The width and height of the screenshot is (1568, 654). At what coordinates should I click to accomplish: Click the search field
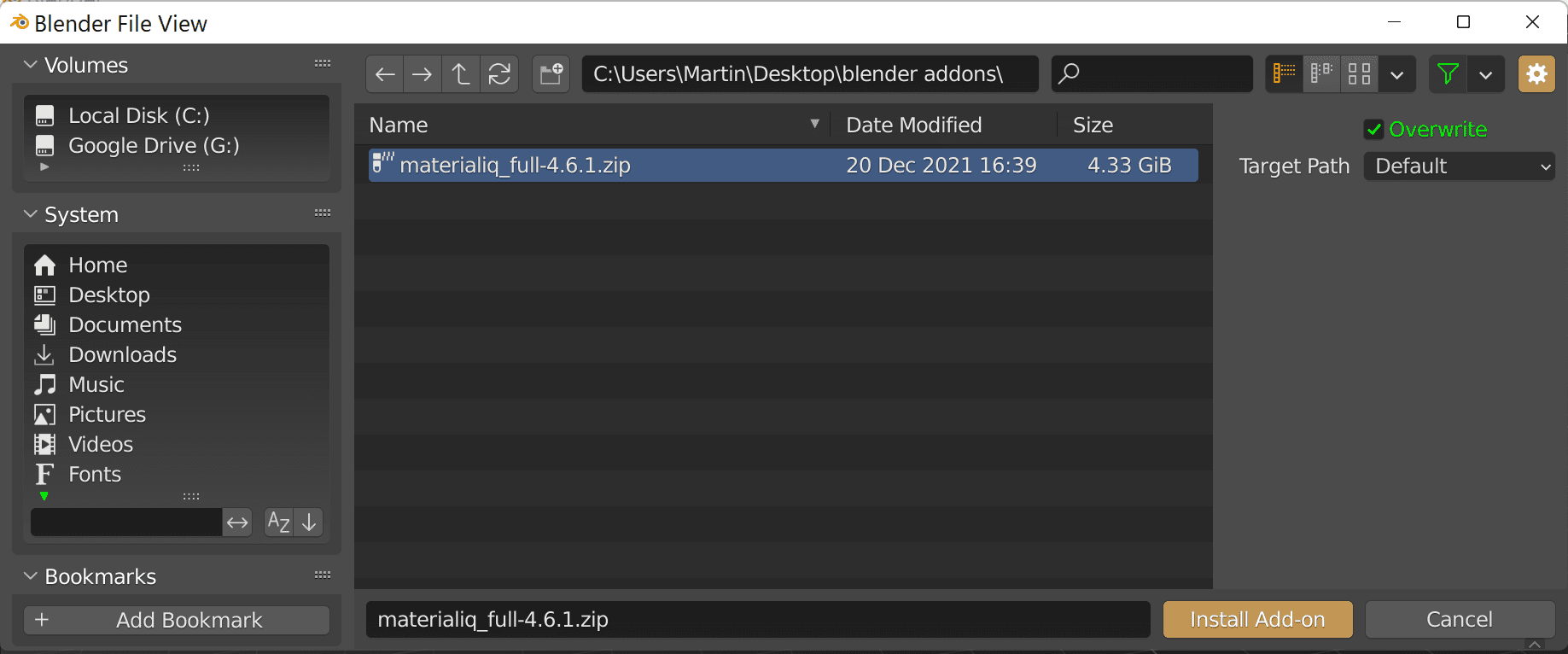click(x=1152, y=74)
